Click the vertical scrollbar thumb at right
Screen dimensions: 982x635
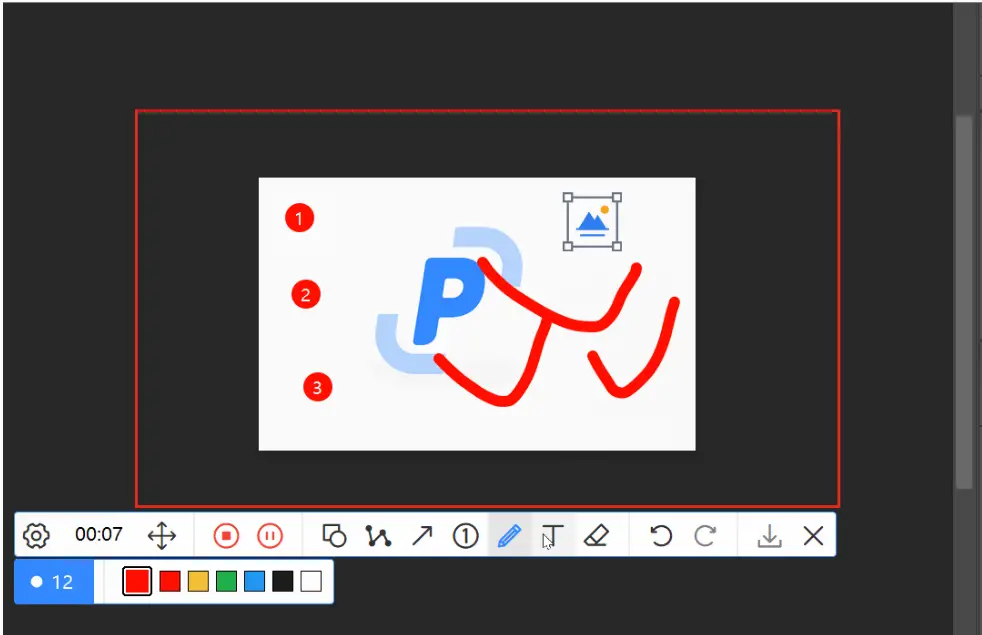964,302
